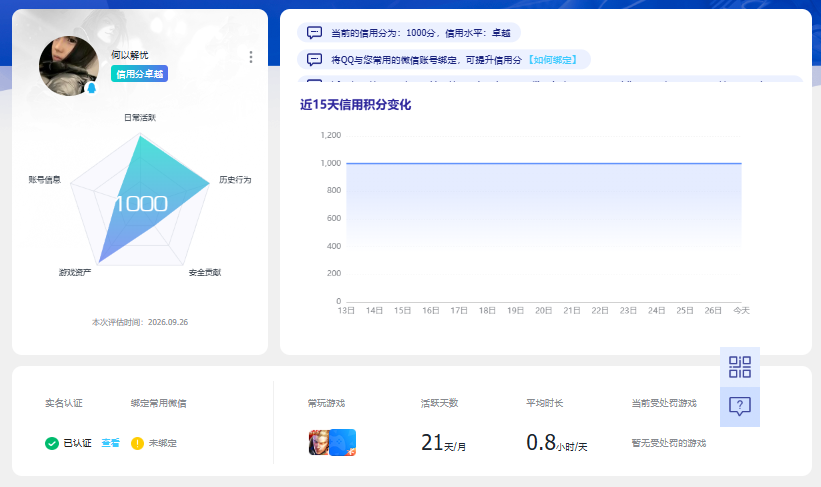The width and height of the screenshot is (821, 487).
Task: Click the 21天/月 active days value
Action: [x=443, y=443]
